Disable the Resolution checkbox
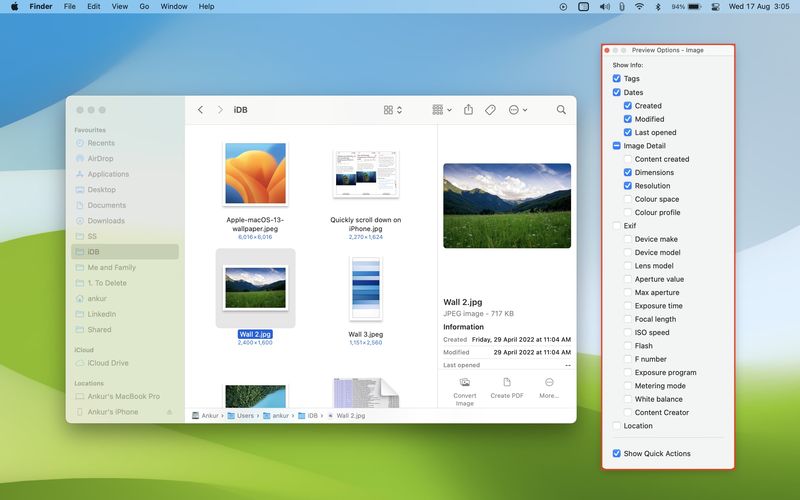Screen dimensions: 800x500 click(x=628, y=186)
